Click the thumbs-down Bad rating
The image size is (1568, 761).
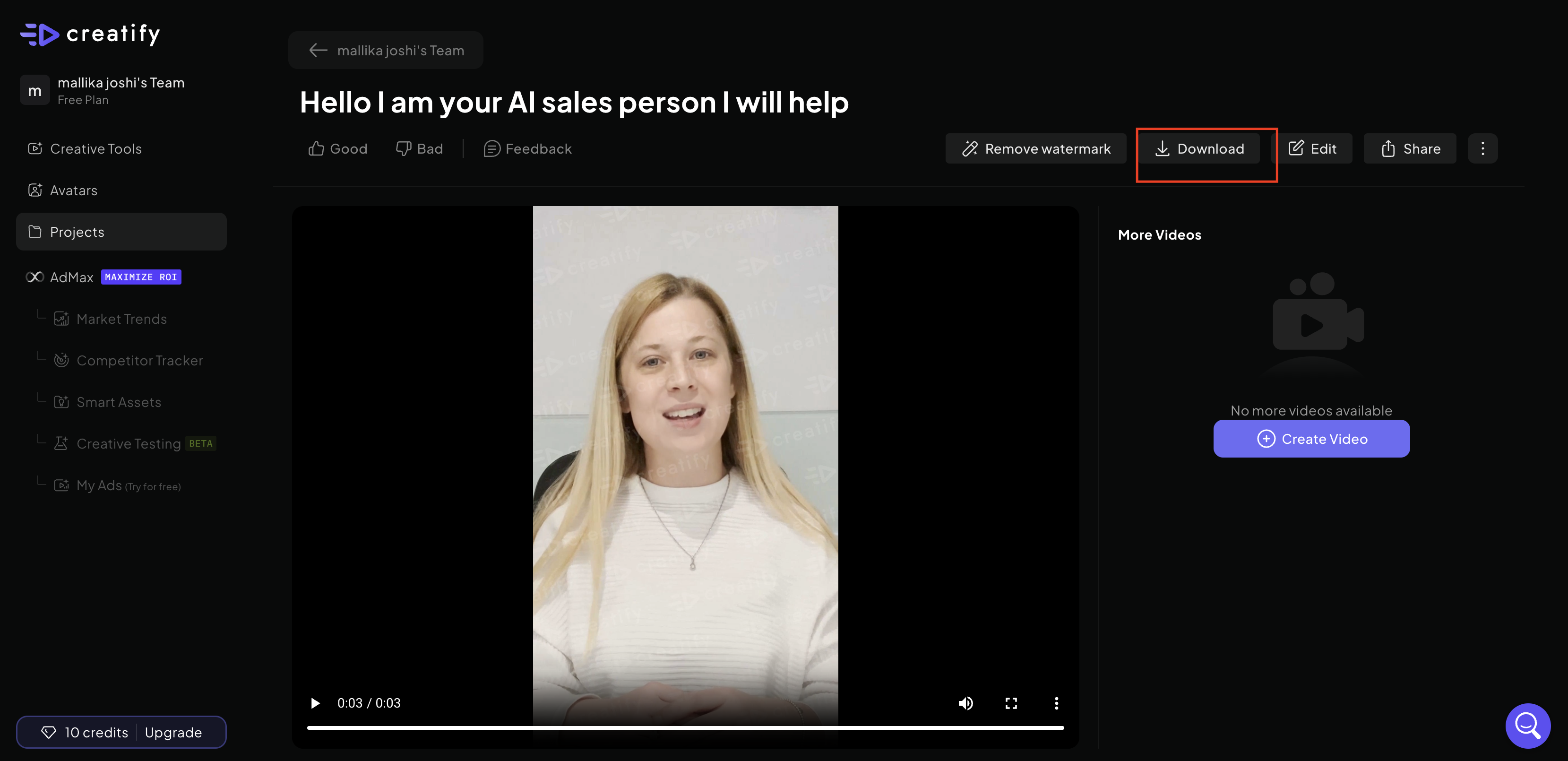419,148
